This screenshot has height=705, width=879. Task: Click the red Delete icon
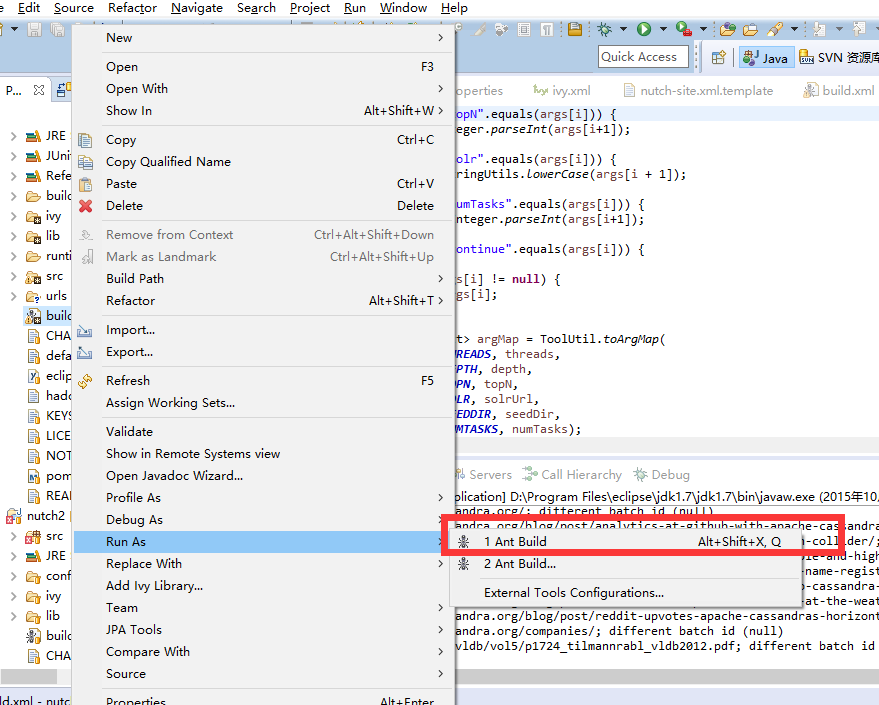tap(85, 206)
